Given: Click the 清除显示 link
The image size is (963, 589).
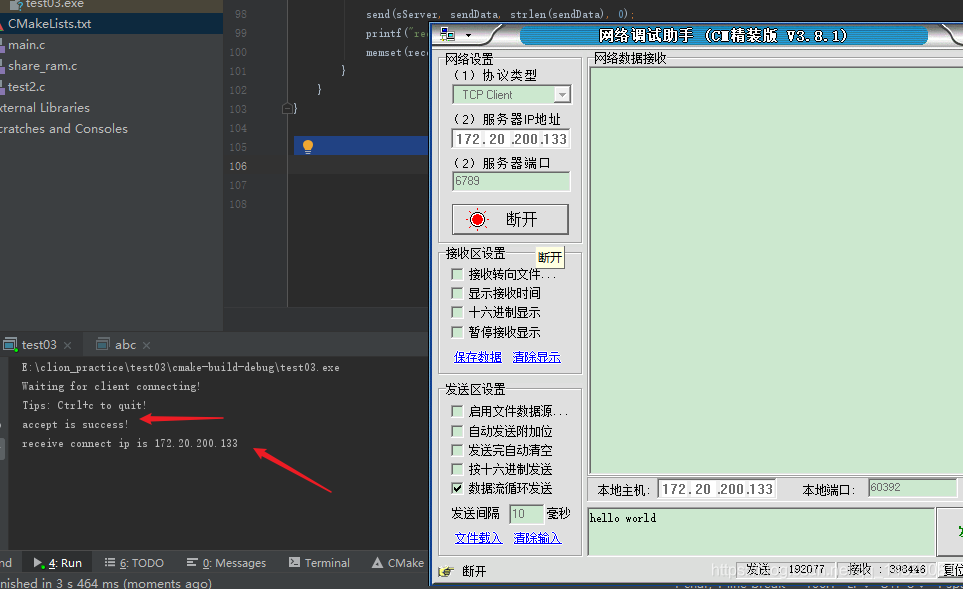Looking at the screenshot, I should point(537,357).
